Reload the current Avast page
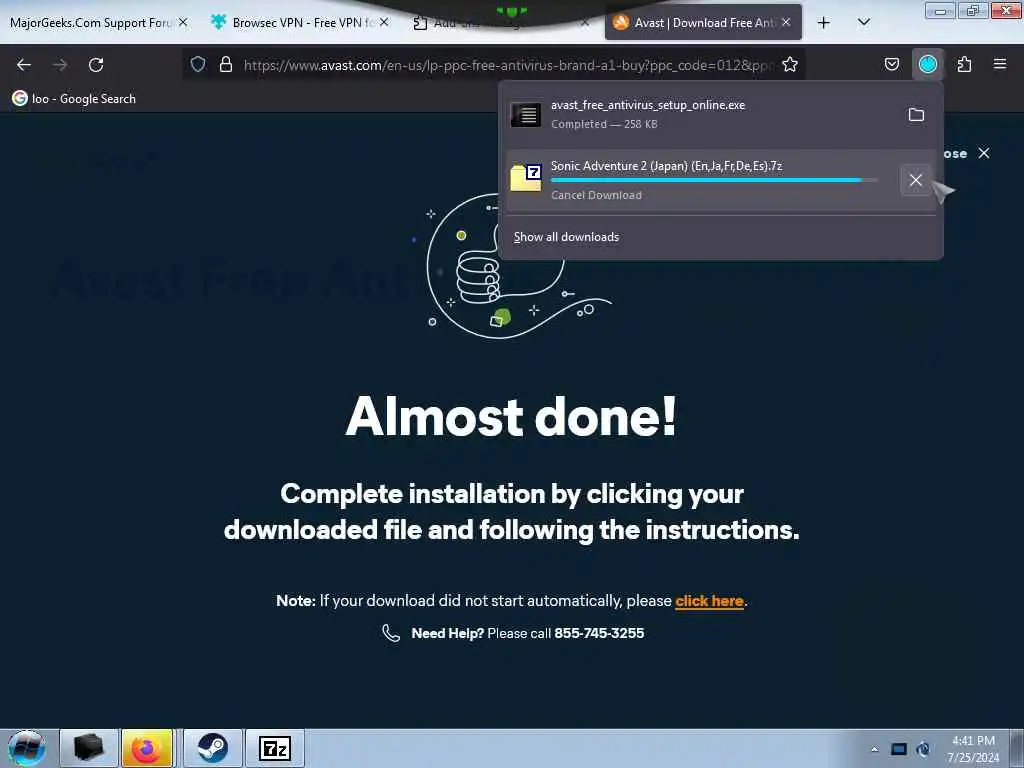 click(96, 65)
